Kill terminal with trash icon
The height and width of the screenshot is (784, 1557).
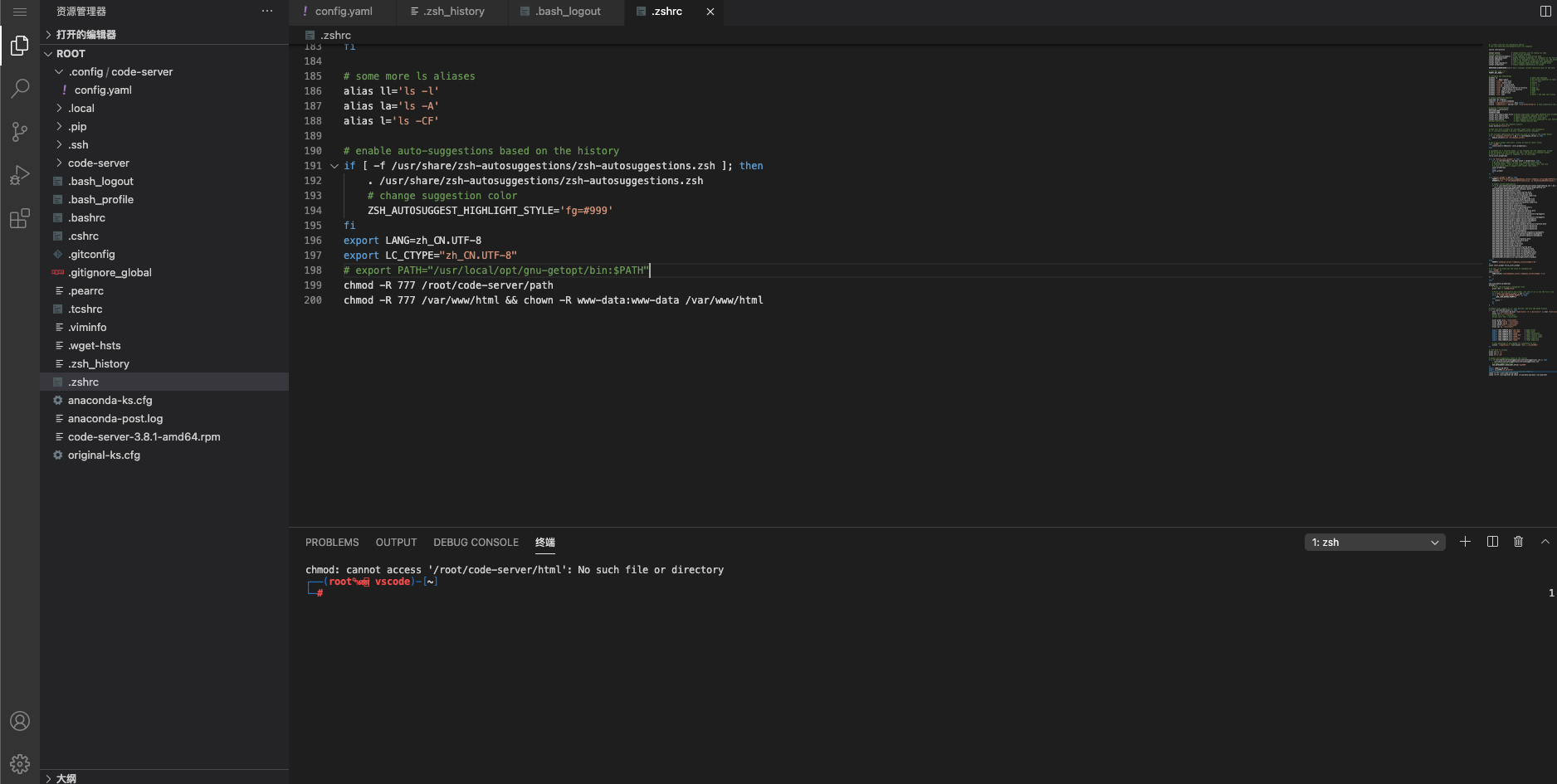click(1518, 542)
